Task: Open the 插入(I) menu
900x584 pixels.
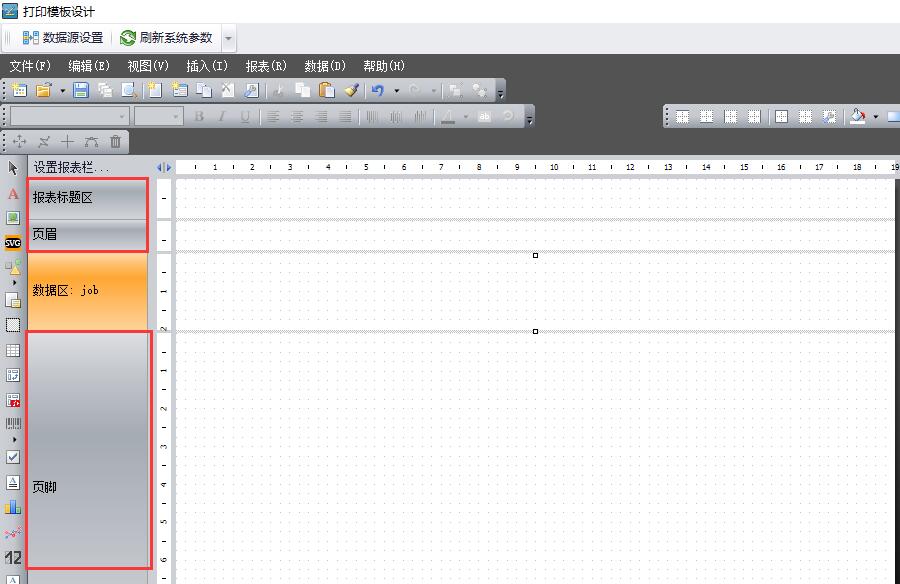Action: click(207, 66)
